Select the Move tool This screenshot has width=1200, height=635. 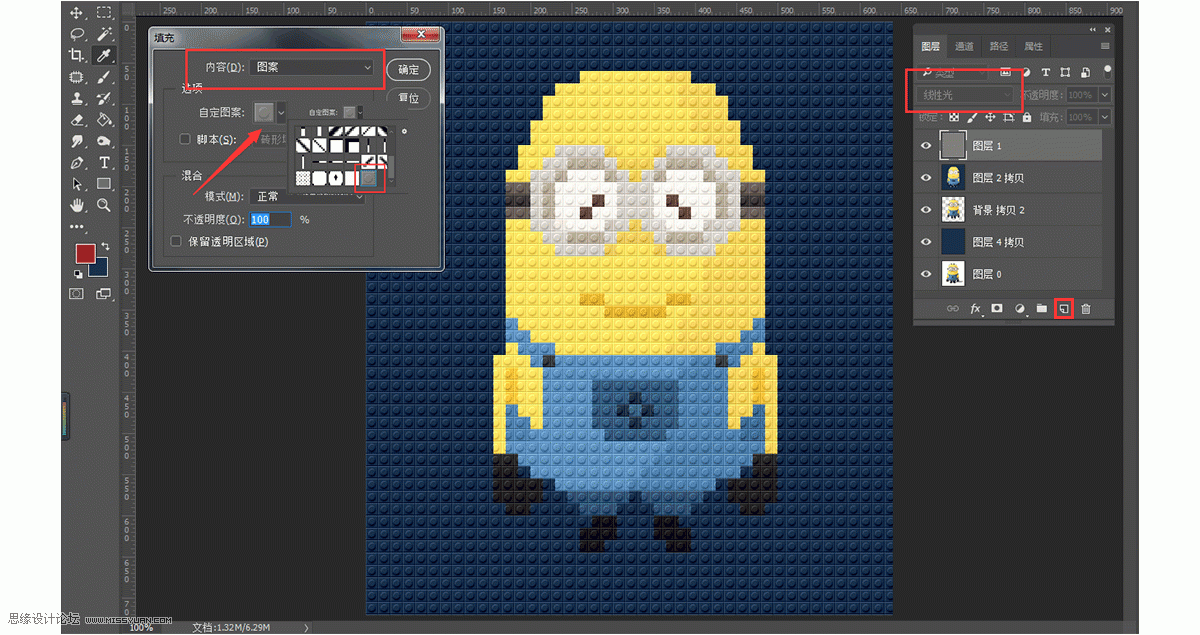pos(77,13)
